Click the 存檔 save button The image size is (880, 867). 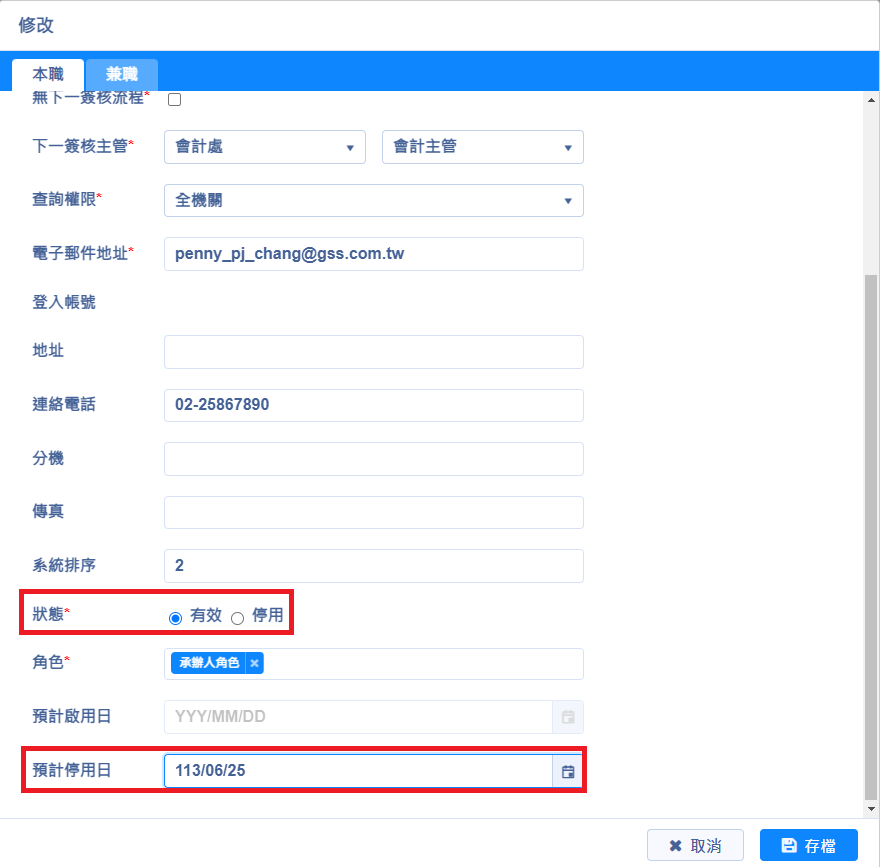tap(808, 845)
